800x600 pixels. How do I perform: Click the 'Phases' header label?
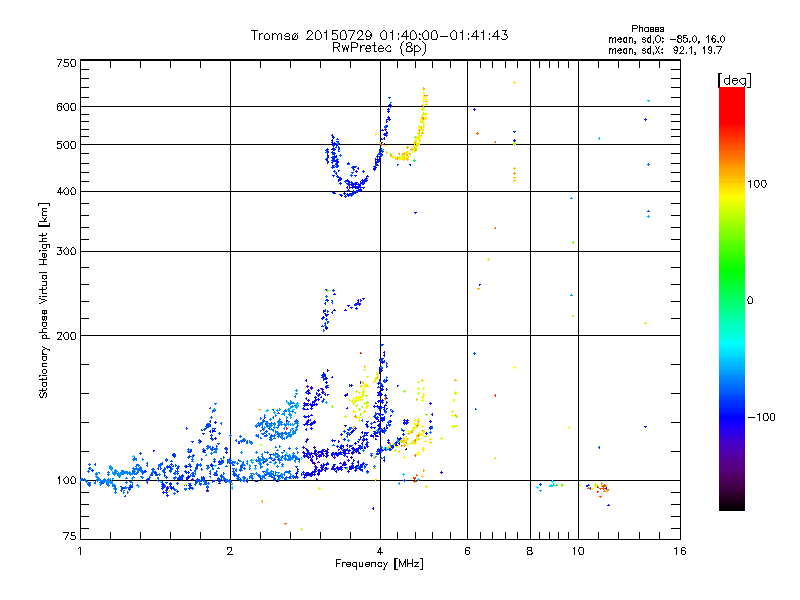pos(647,29)
